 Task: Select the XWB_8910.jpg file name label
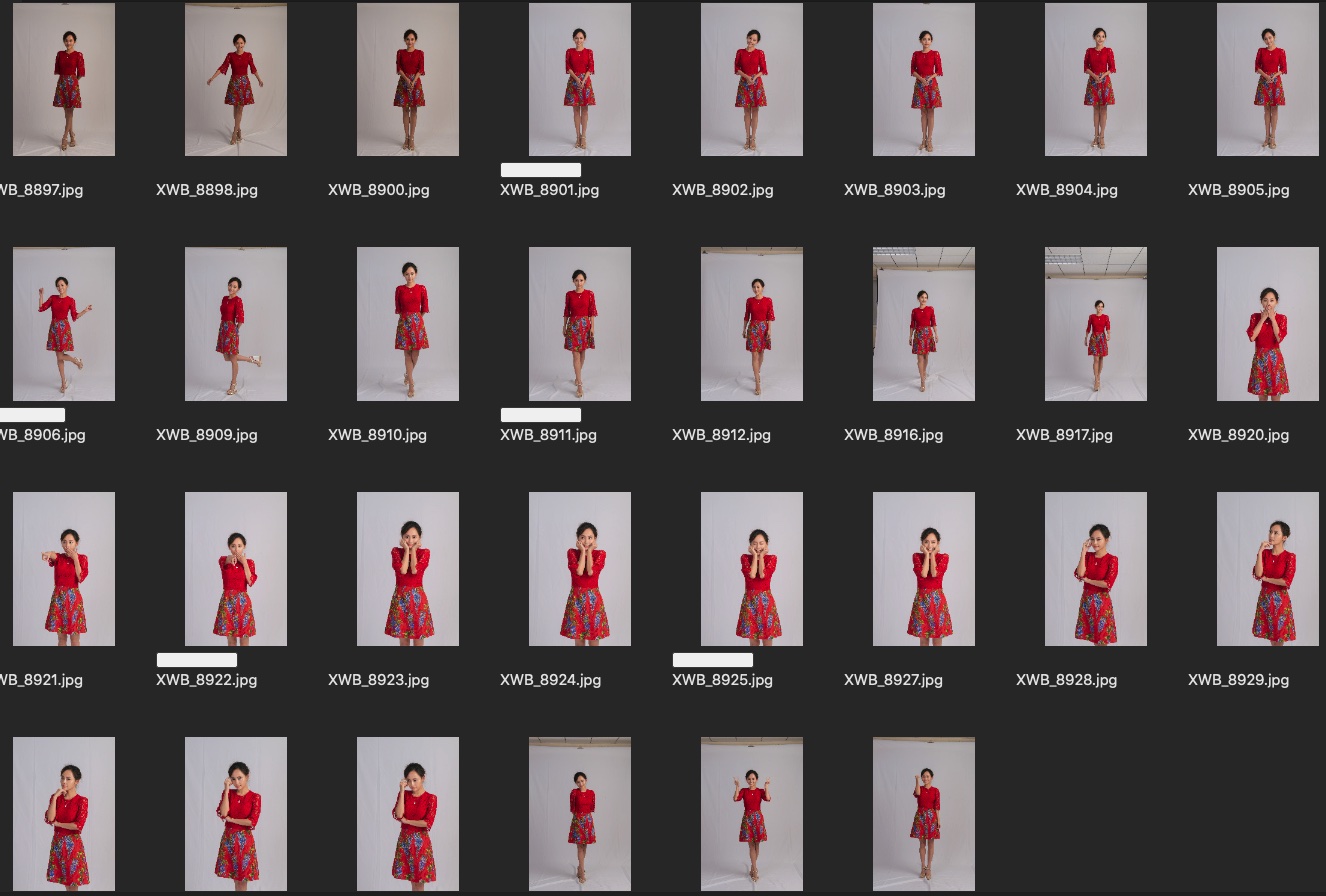pyautogui.click(x=377, y=435)
